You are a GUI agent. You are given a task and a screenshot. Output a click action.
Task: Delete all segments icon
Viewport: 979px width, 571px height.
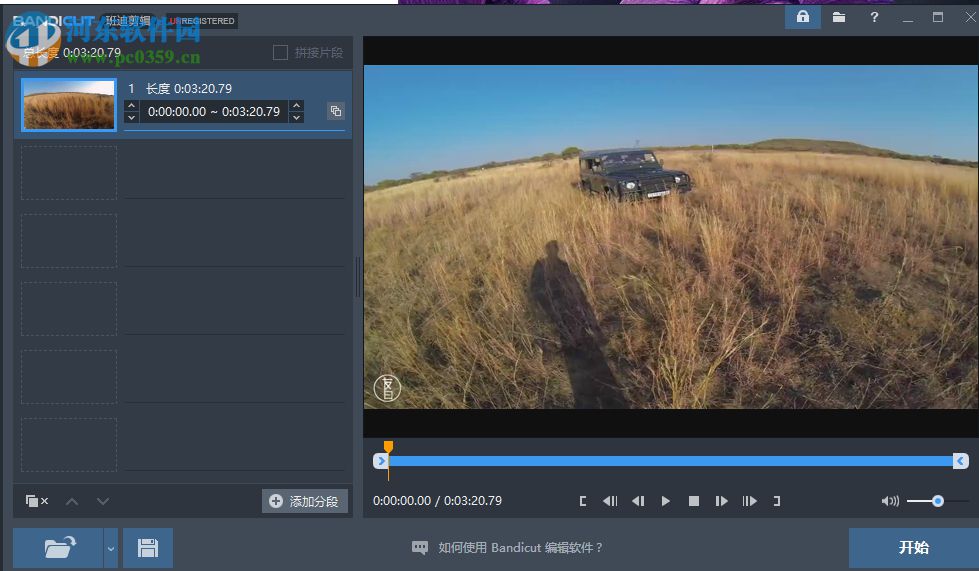point(37,501)
